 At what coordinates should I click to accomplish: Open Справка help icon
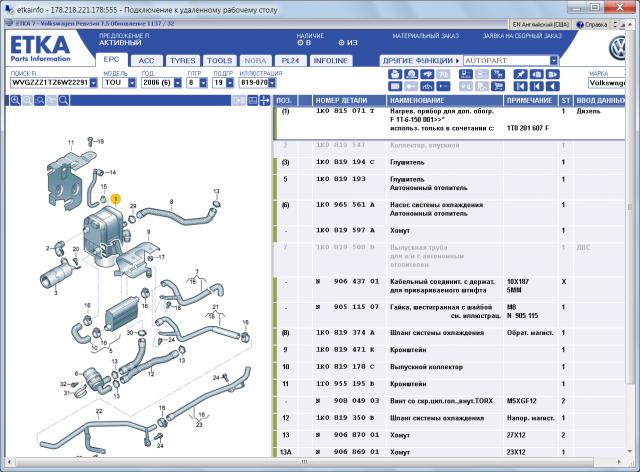point(591,24)
